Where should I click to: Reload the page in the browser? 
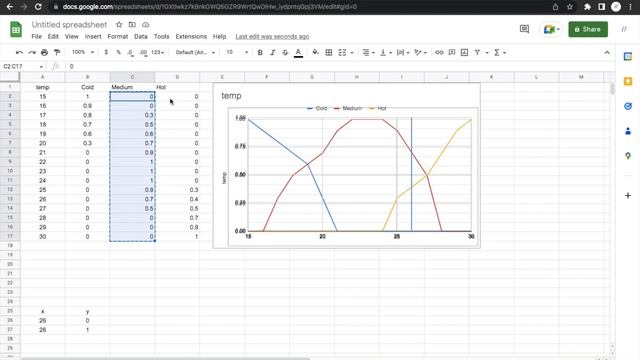(x=38, y=7)
